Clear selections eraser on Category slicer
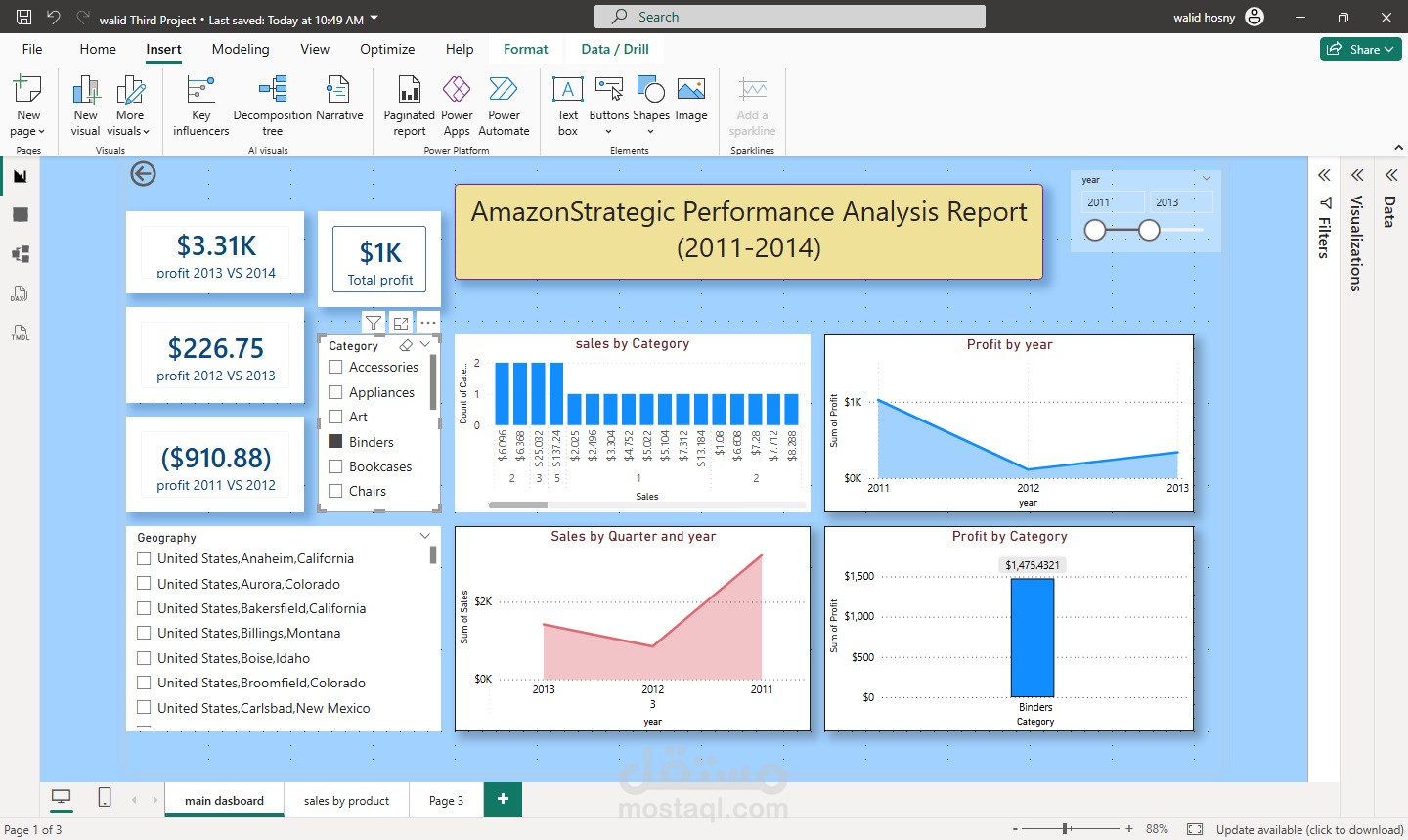 pyautogui.click(x=406, y=345)
